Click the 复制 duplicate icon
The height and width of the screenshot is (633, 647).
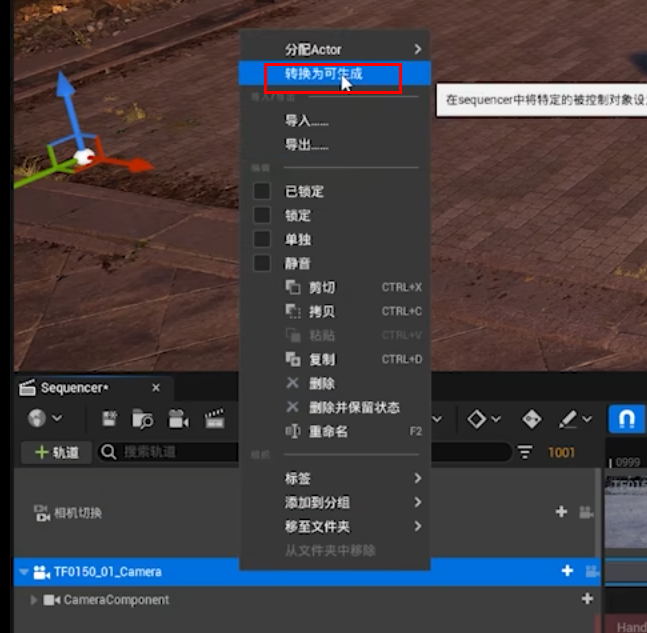[x=293, y=359]
